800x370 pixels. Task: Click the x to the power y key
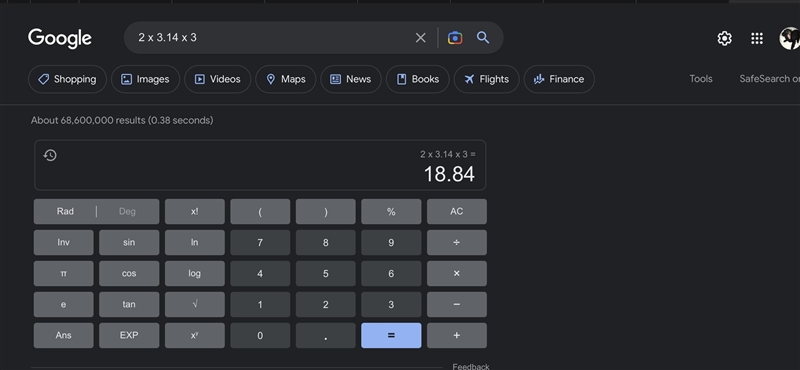[194, 335]
